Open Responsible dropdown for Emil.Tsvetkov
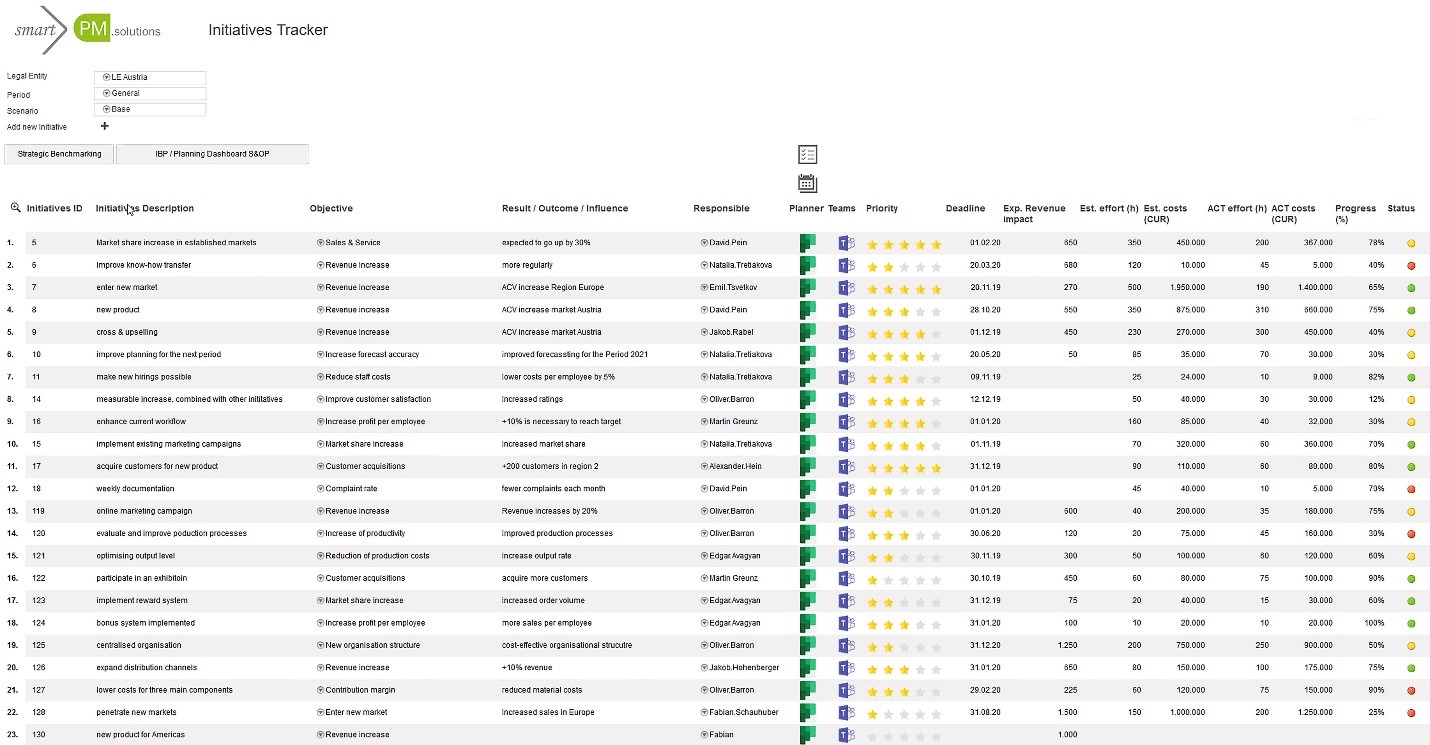 click(704, 288)
